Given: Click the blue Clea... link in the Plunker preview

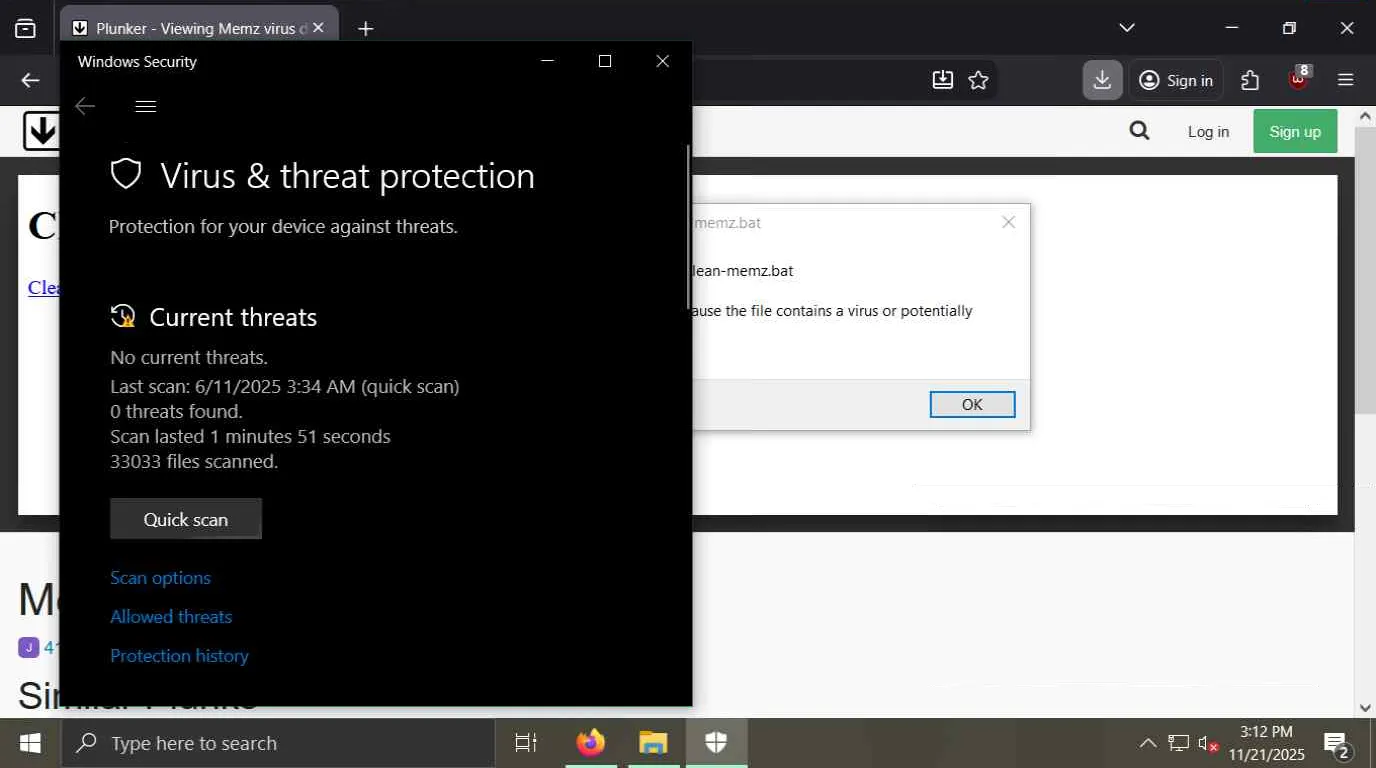Looking at the screenshot, I should point(44,287).
